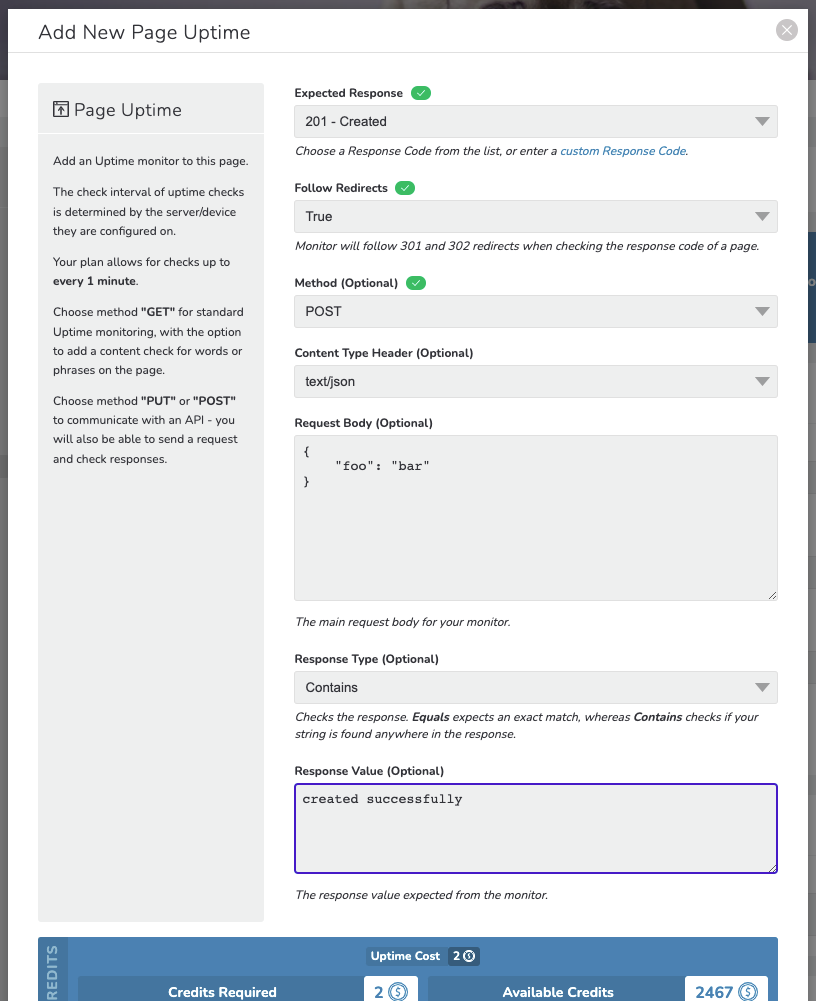Image resolution: width=816 pixels, height=1001 pixels.
Task: Open the Expected Response dropdown
Action: 536,121
